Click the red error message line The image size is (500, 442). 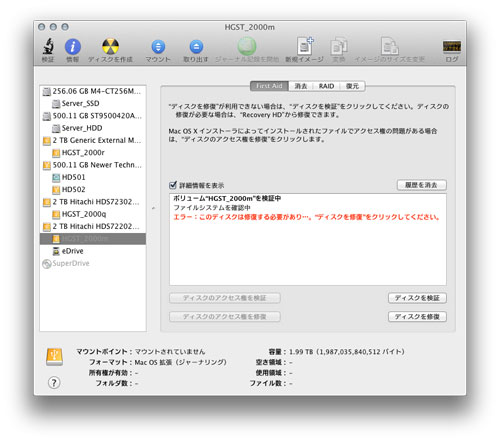(306, 217)
